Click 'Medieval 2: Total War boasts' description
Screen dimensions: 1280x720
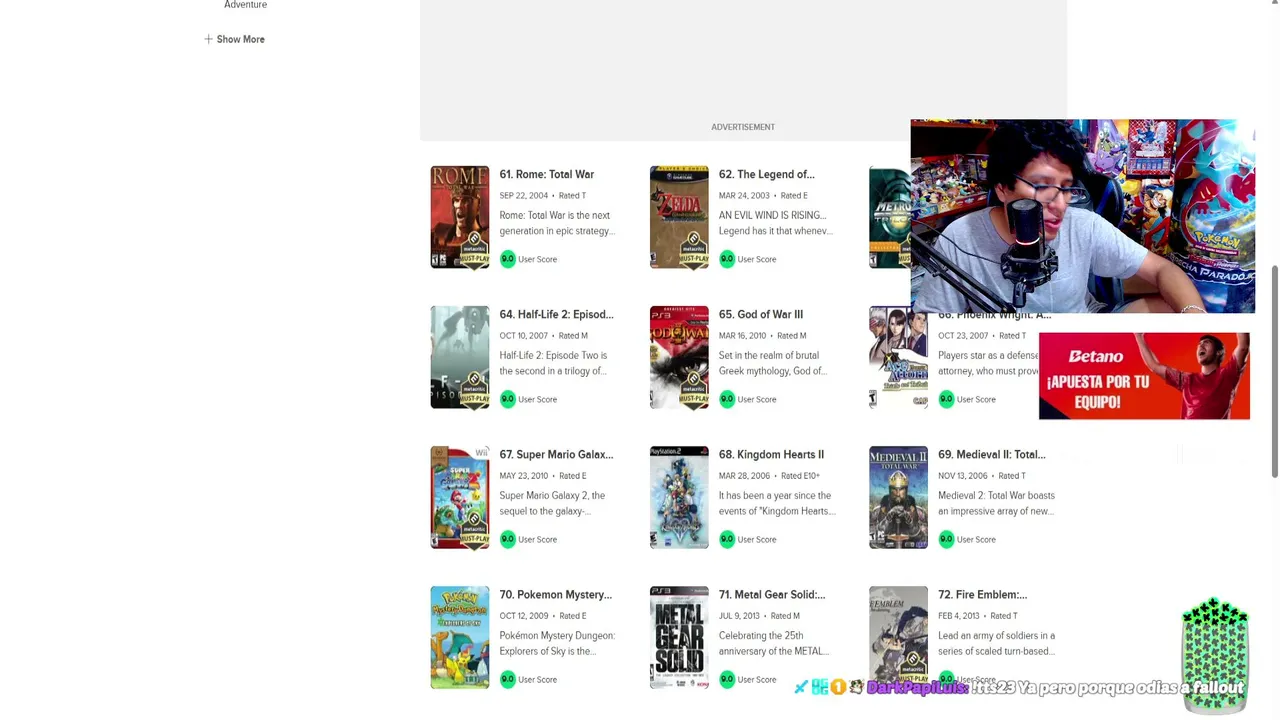(x=996, y=503)
